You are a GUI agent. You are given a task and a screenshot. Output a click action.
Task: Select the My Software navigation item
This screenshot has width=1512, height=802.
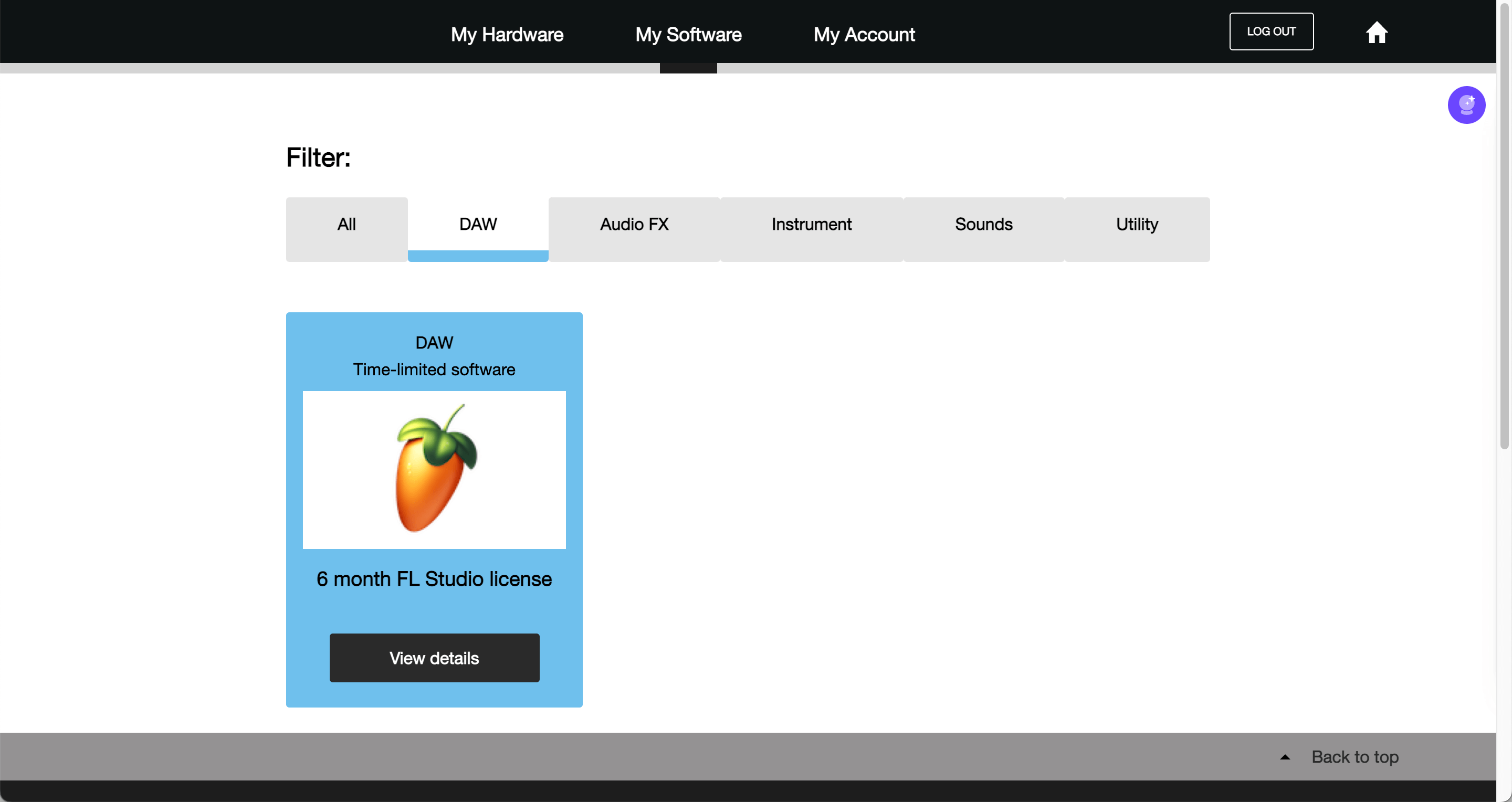(x=688, y=34)
